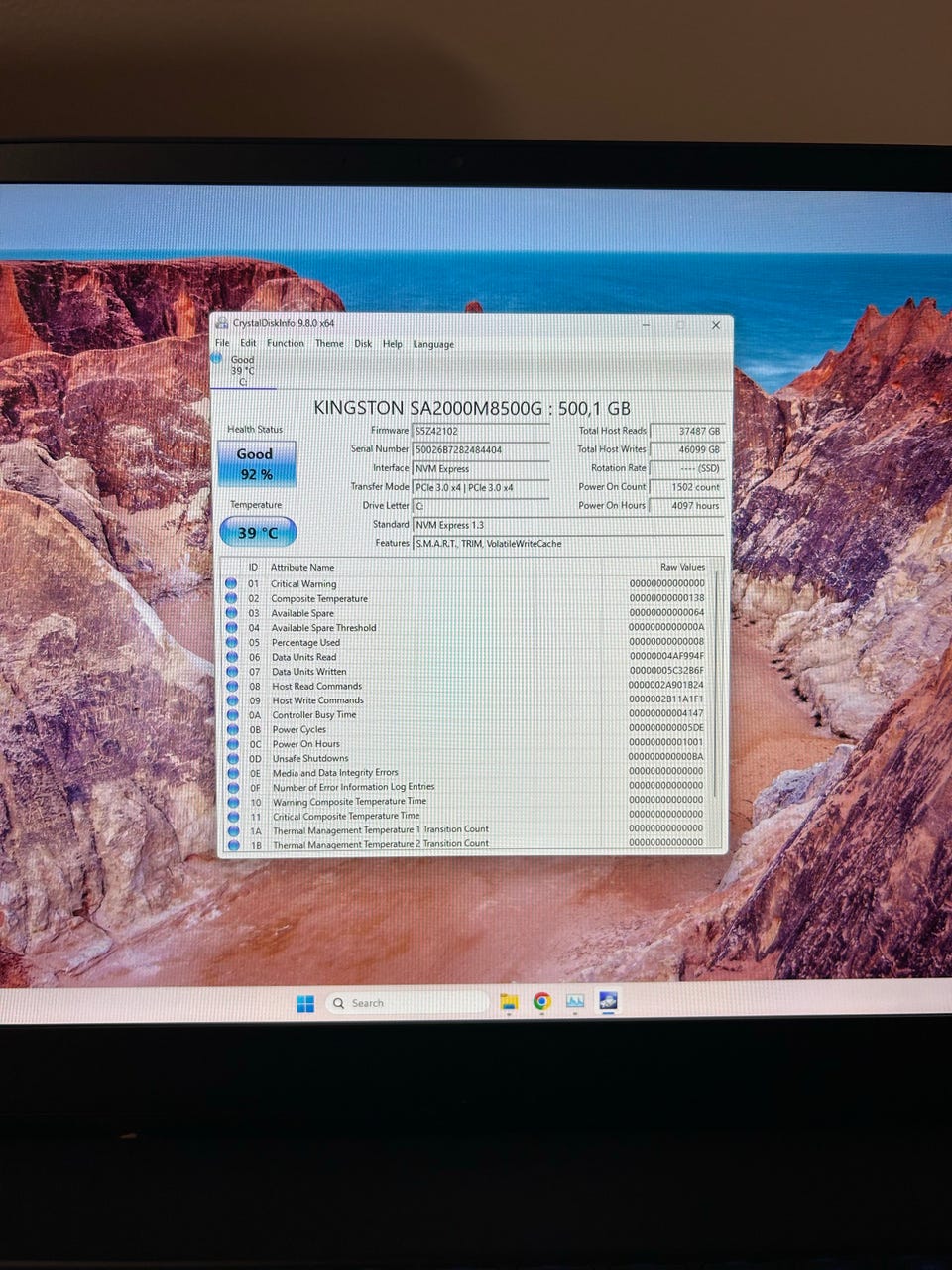Click the Interface field NVM Express
The image size is (952, 1270).
coord(481,468)
